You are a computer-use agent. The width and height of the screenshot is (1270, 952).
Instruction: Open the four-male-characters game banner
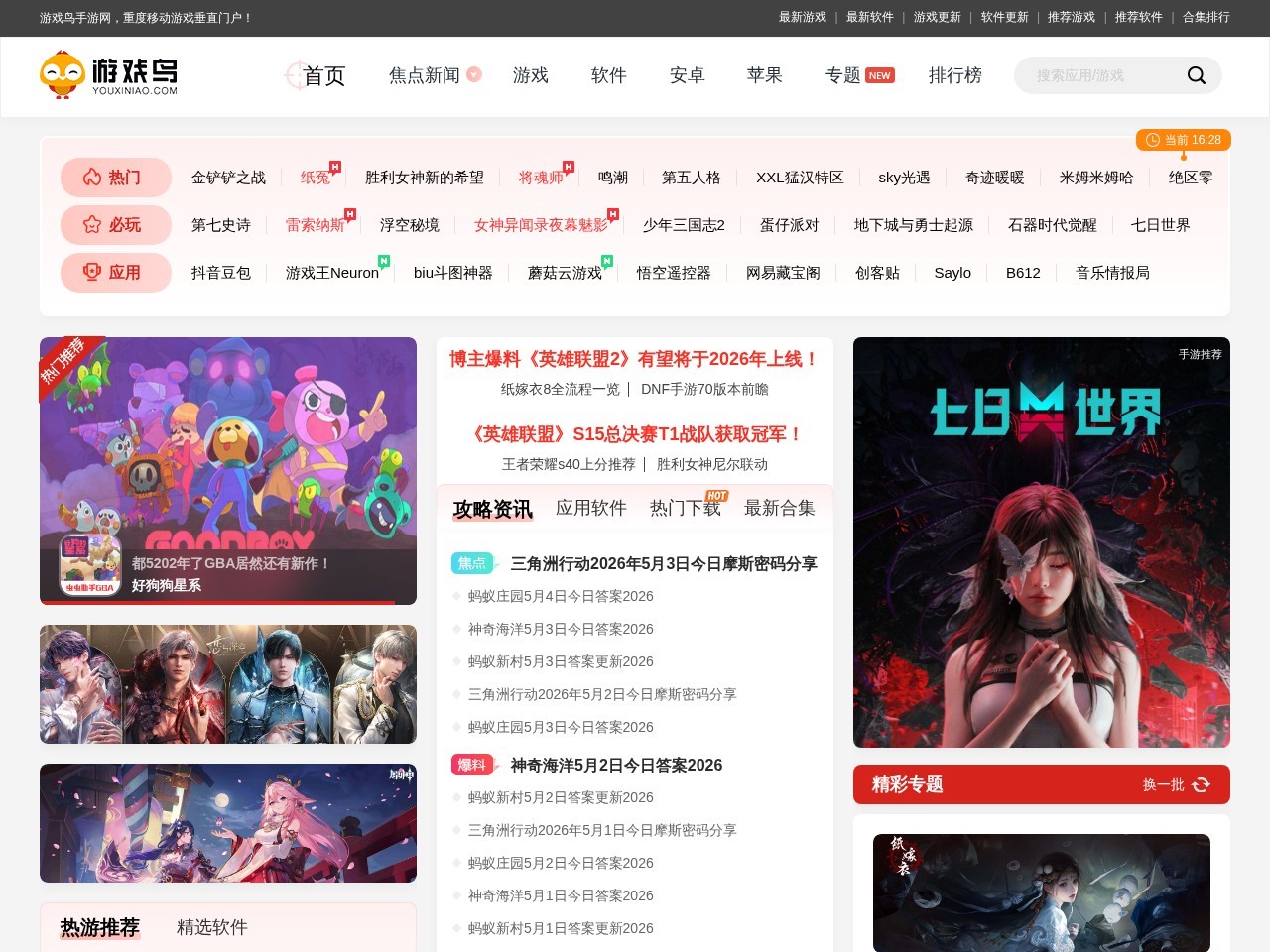click(x=228, y=684)
